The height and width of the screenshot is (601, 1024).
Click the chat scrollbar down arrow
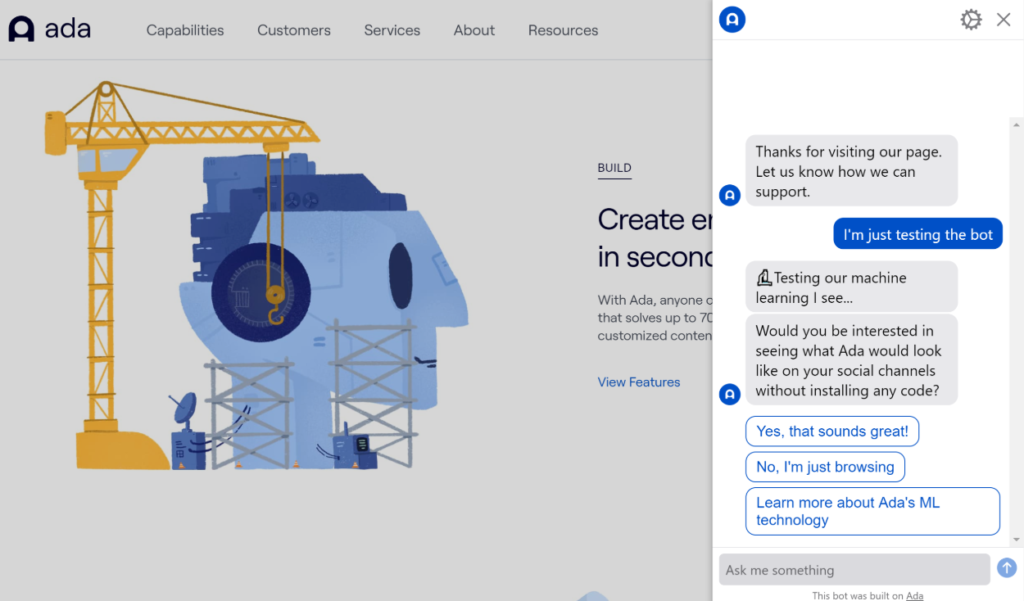click(1017, 540)
